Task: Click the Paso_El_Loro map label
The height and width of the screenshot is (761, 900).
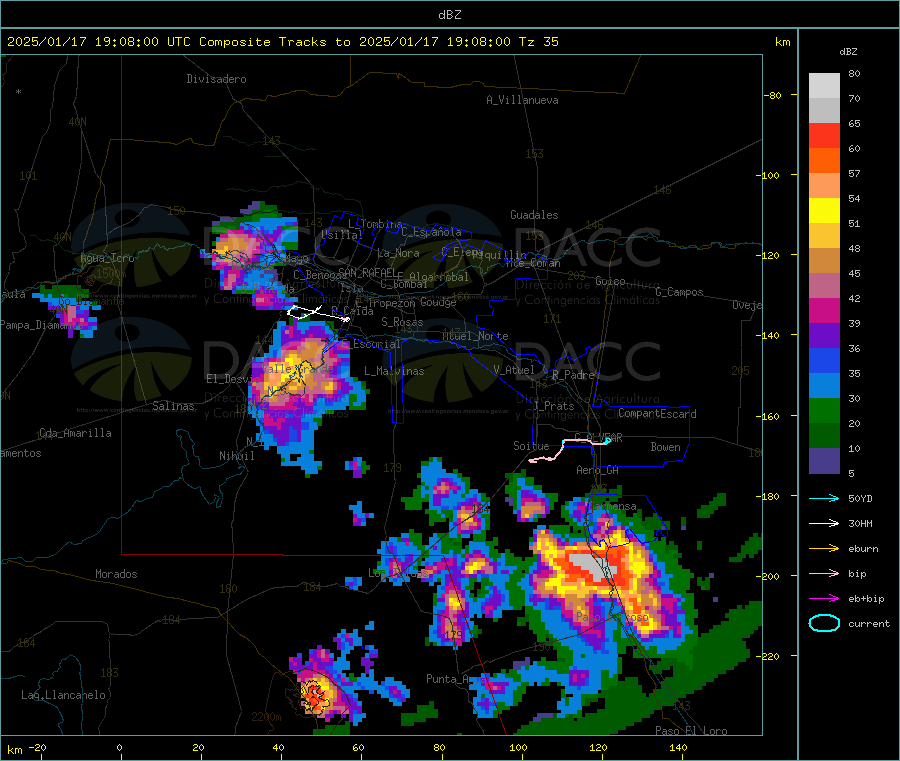Action: coord(691,731)
